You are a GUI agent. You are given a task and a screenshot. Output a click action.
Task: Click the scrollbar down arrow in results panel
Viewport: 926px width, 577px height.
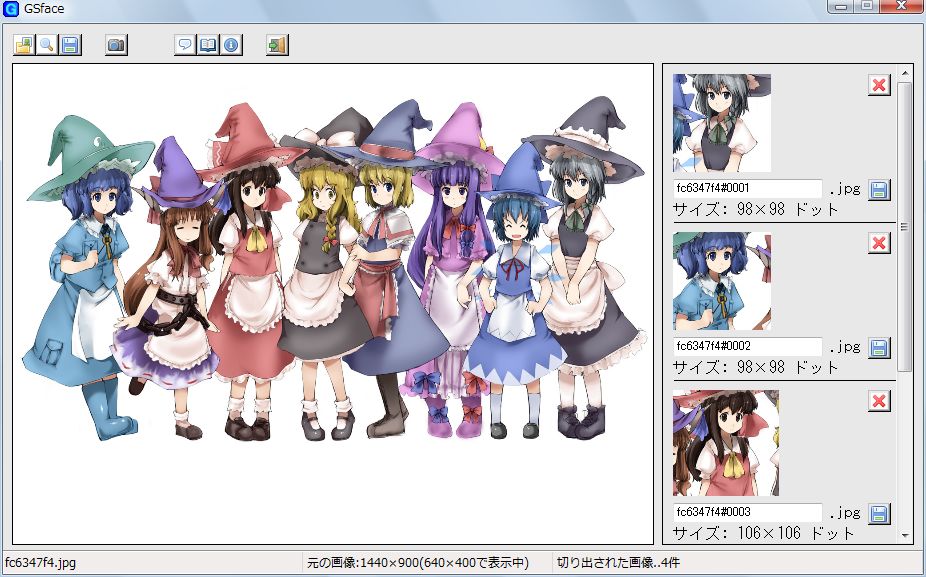[905, 536]
